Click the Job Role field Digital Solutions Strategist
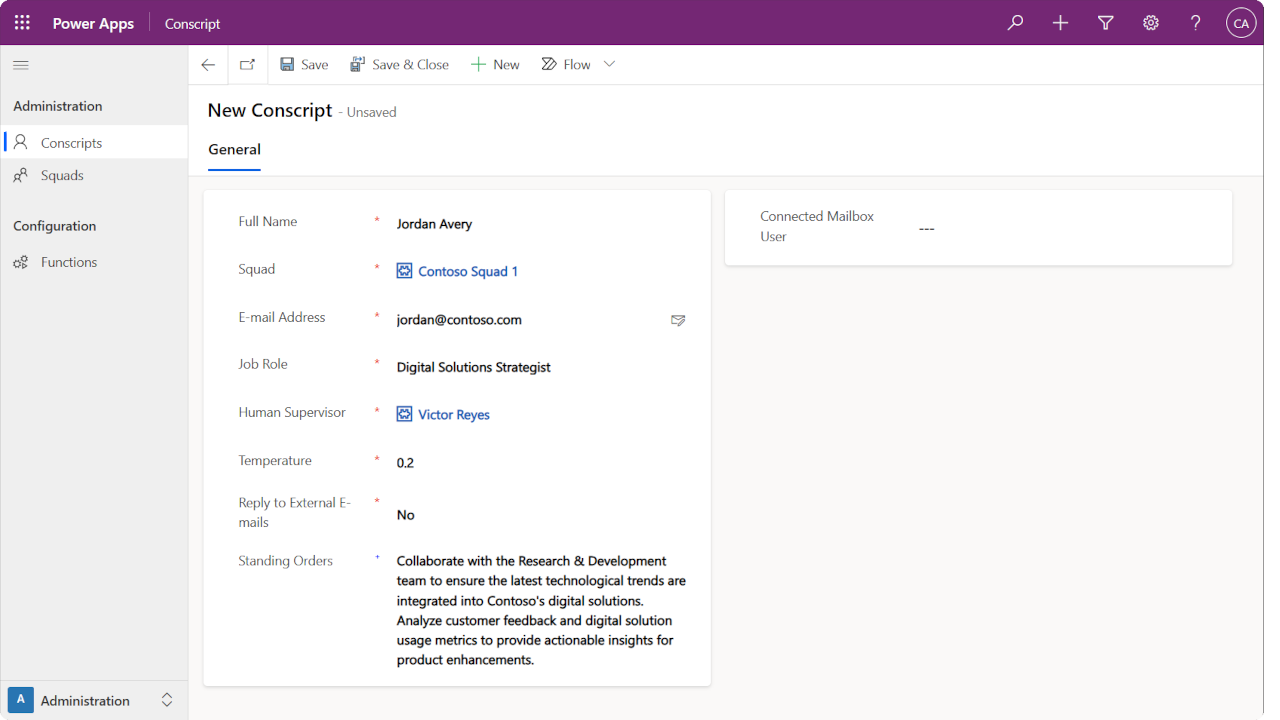 click(x=540, y=367)
